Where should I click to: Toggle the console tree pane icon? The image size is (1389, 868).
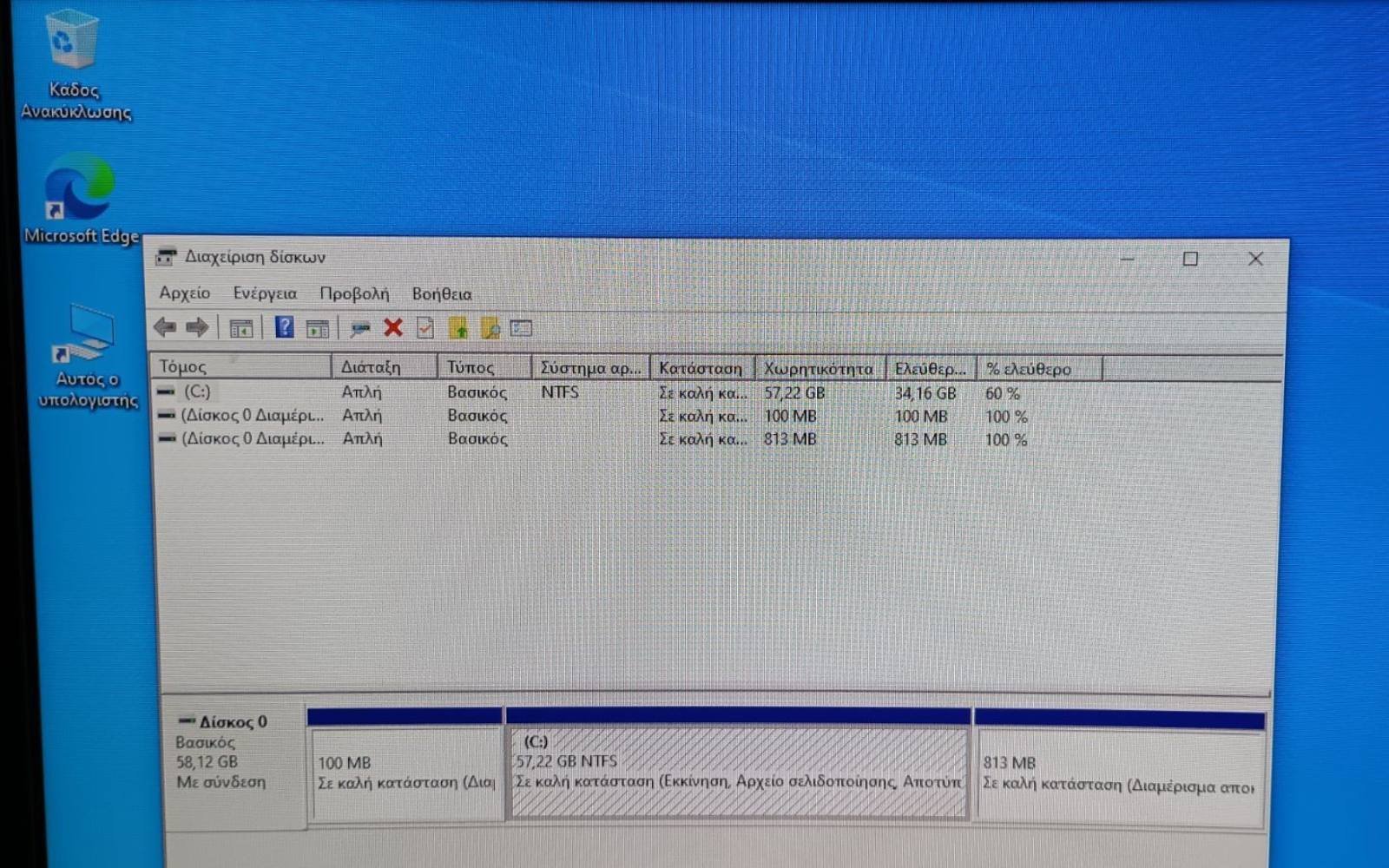coord(240,328)
